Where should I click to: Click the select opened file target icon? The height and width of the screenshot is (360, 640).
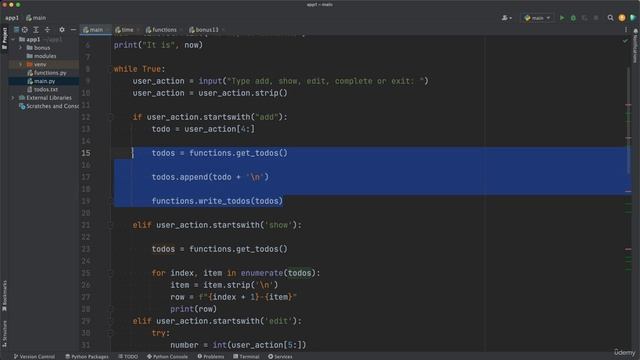coord(25,30)
